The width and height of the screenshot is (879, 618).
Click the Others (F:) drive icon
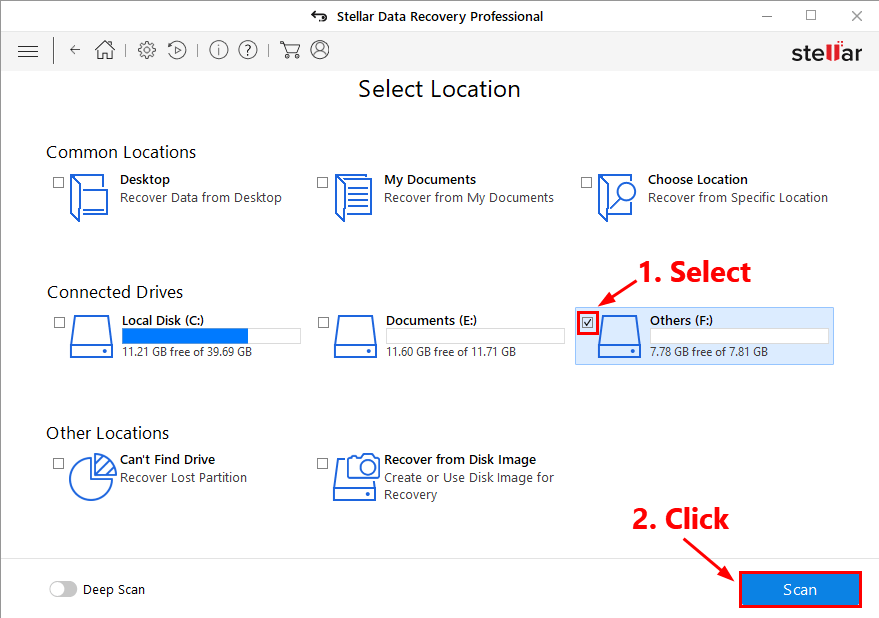click(x=619, y=336)
